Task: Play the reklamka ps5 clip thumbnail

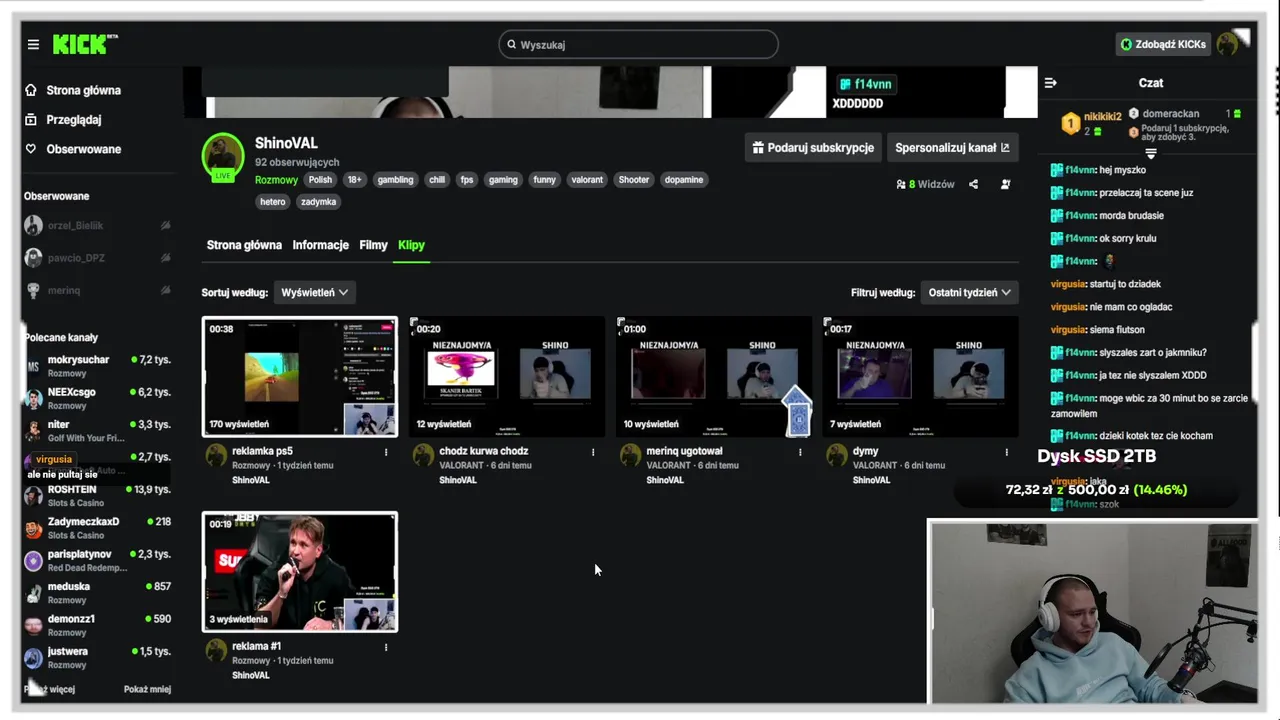Action: pos(300,377)
